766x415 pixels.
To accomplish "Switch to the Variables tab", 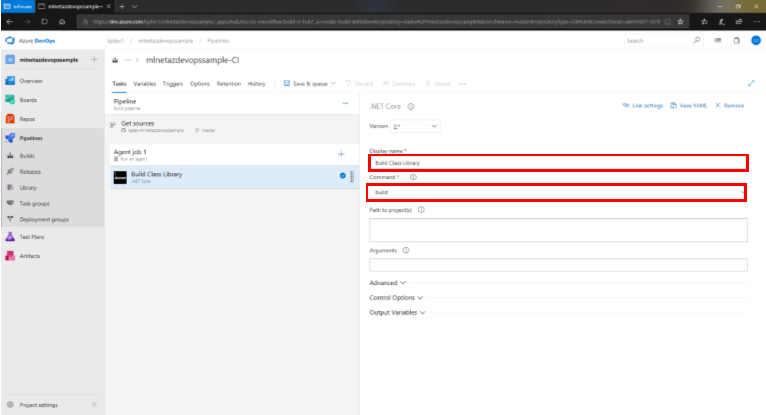I will (x=144, y=84).
